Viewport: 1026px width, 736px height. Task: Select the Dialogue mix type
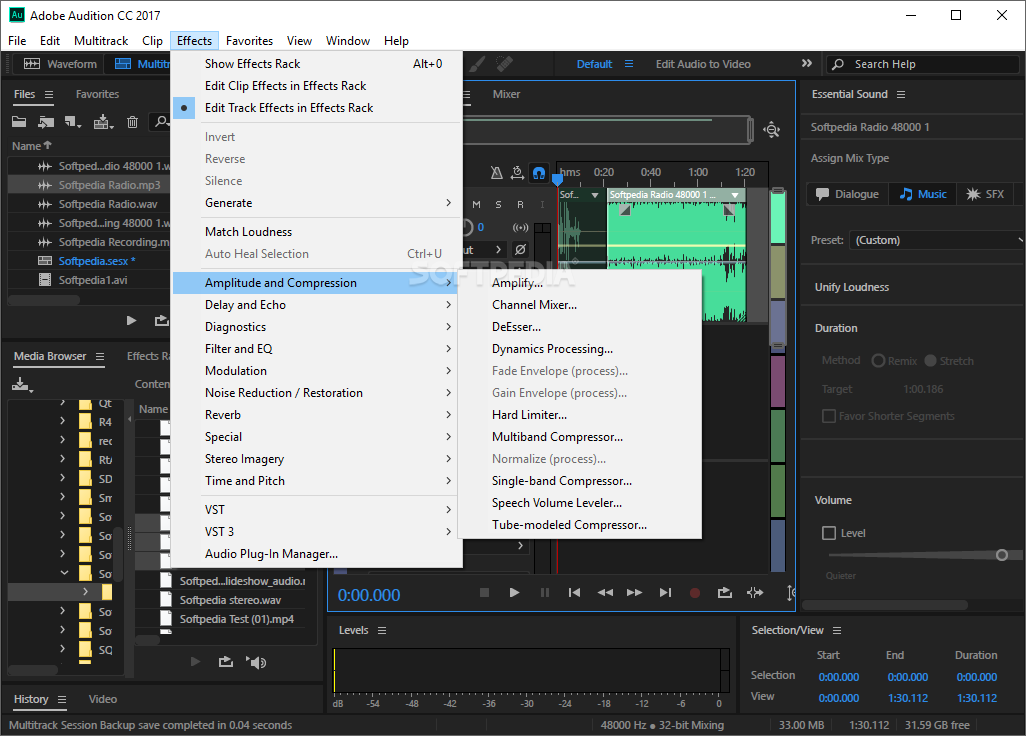tap(847, 194)
